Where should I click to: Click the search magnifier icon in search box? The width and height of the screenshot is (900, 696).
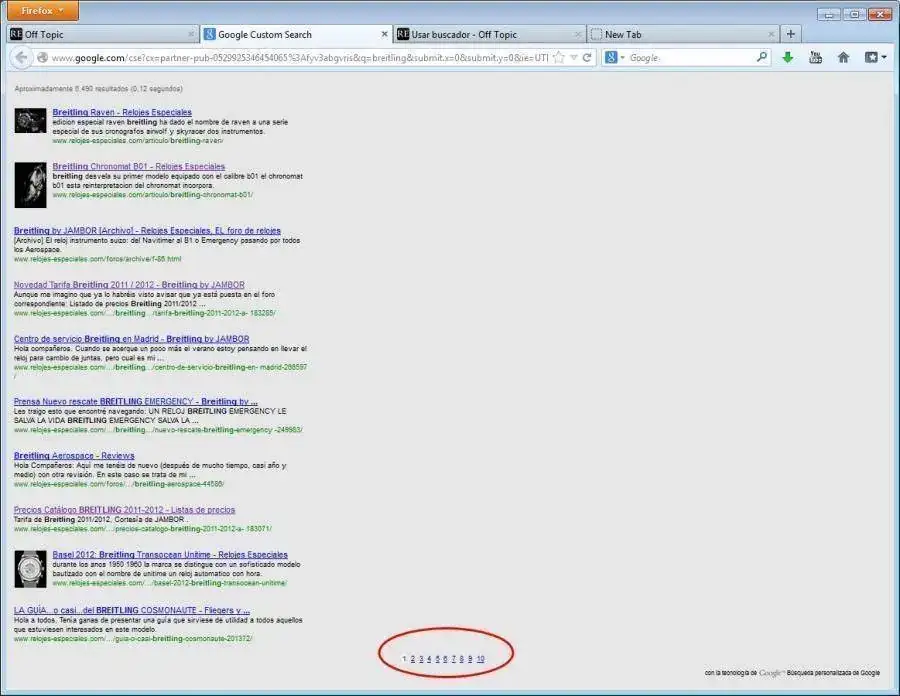point(762,58)
